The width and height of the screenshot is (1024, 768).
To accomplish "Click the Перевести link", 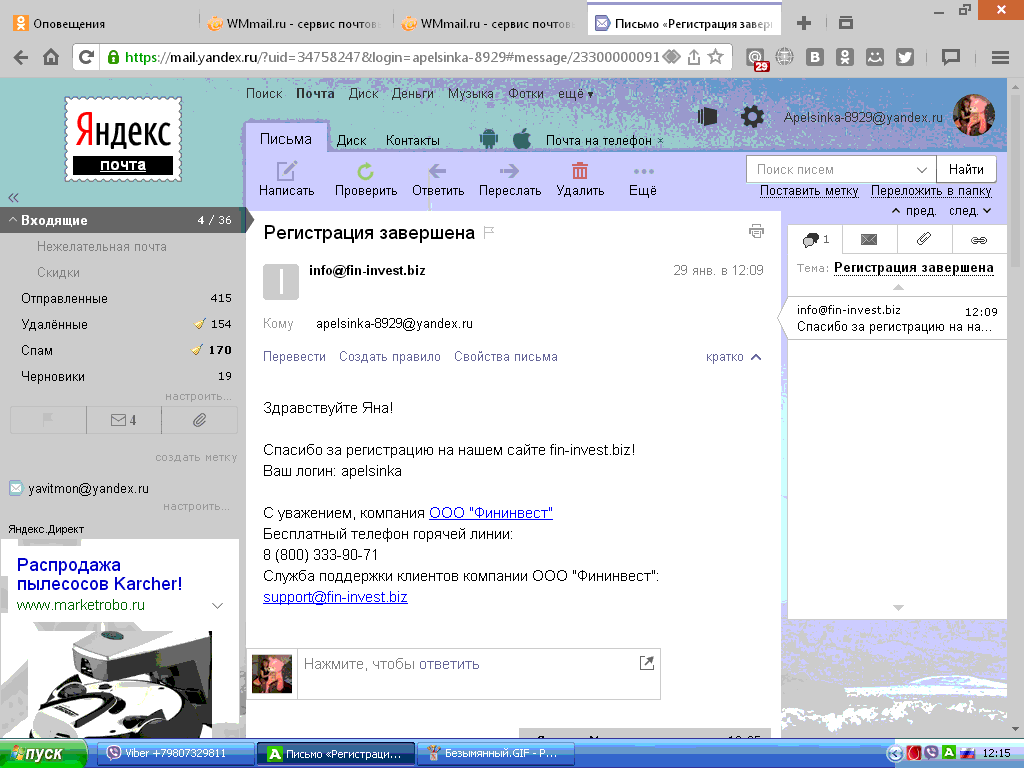I will tap(294, 357).
